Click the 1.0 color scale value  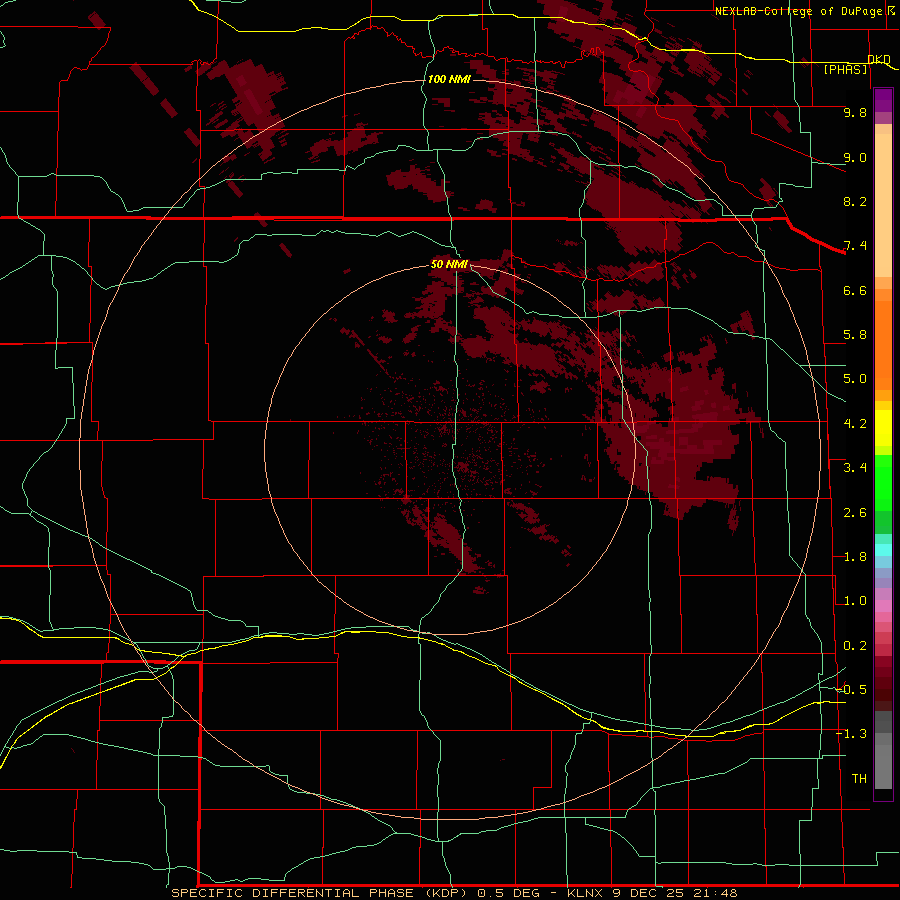click(855, 601)
